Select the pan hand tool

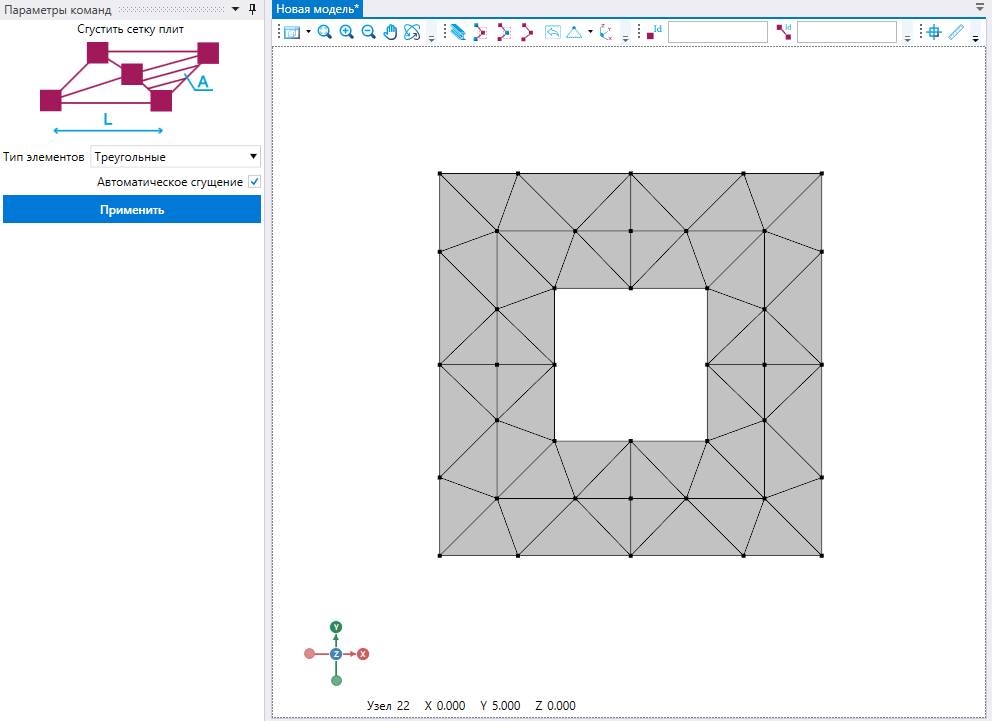click(x=390, y=32)
